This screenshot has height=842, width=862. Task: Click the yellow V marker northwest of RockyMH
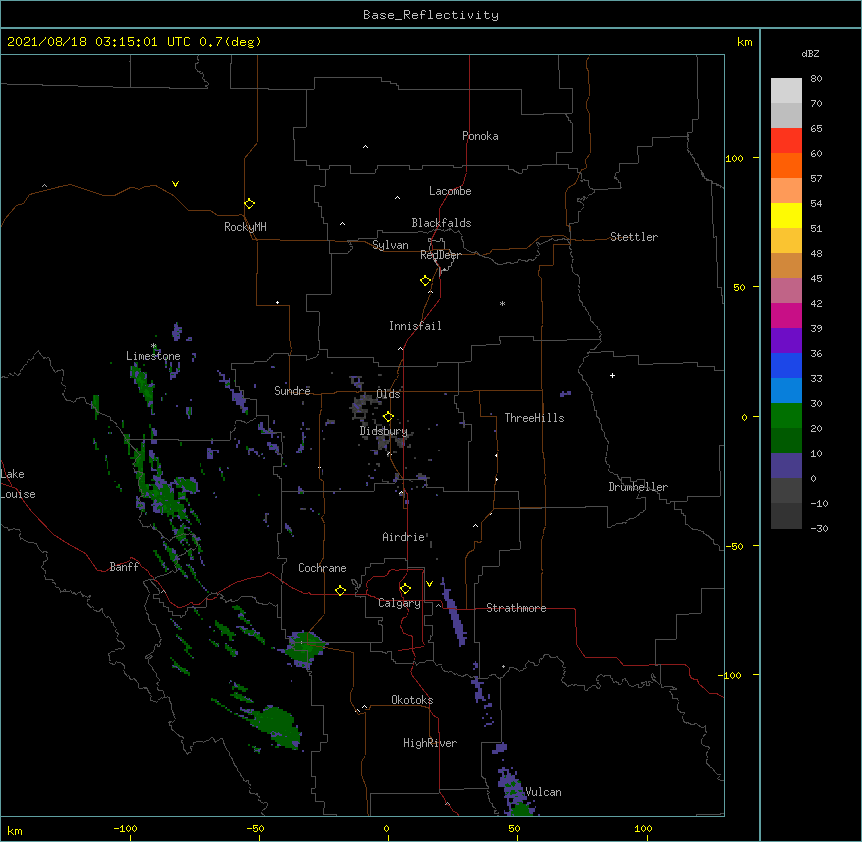[175, 184]
